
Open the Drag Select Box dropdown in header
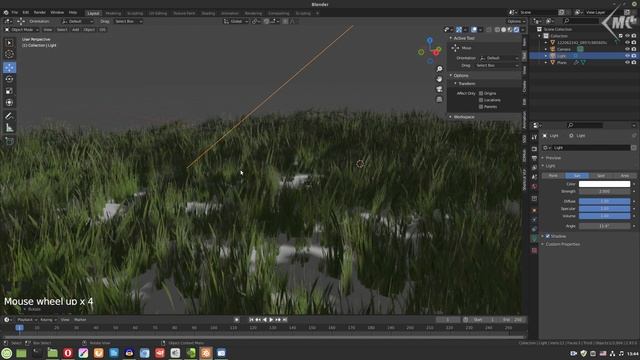[128, 21]
